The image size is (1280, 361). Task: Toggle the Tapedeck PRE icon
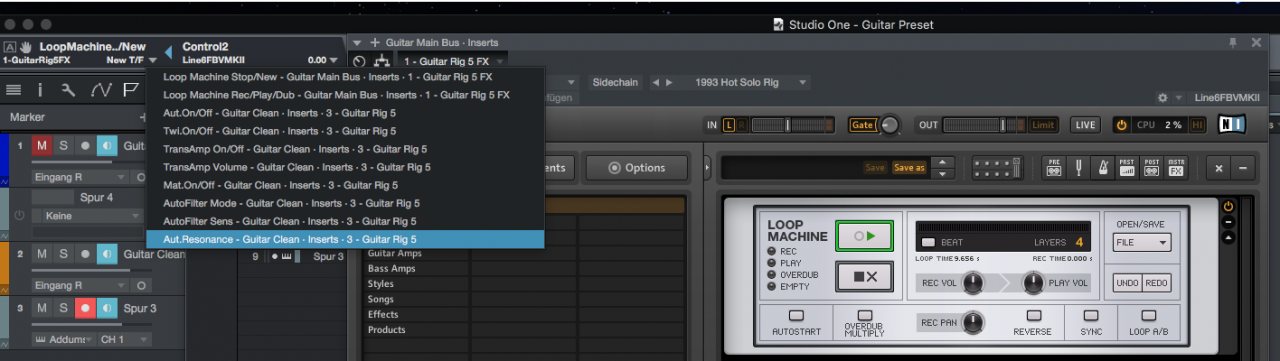[x=1054, y=167]
